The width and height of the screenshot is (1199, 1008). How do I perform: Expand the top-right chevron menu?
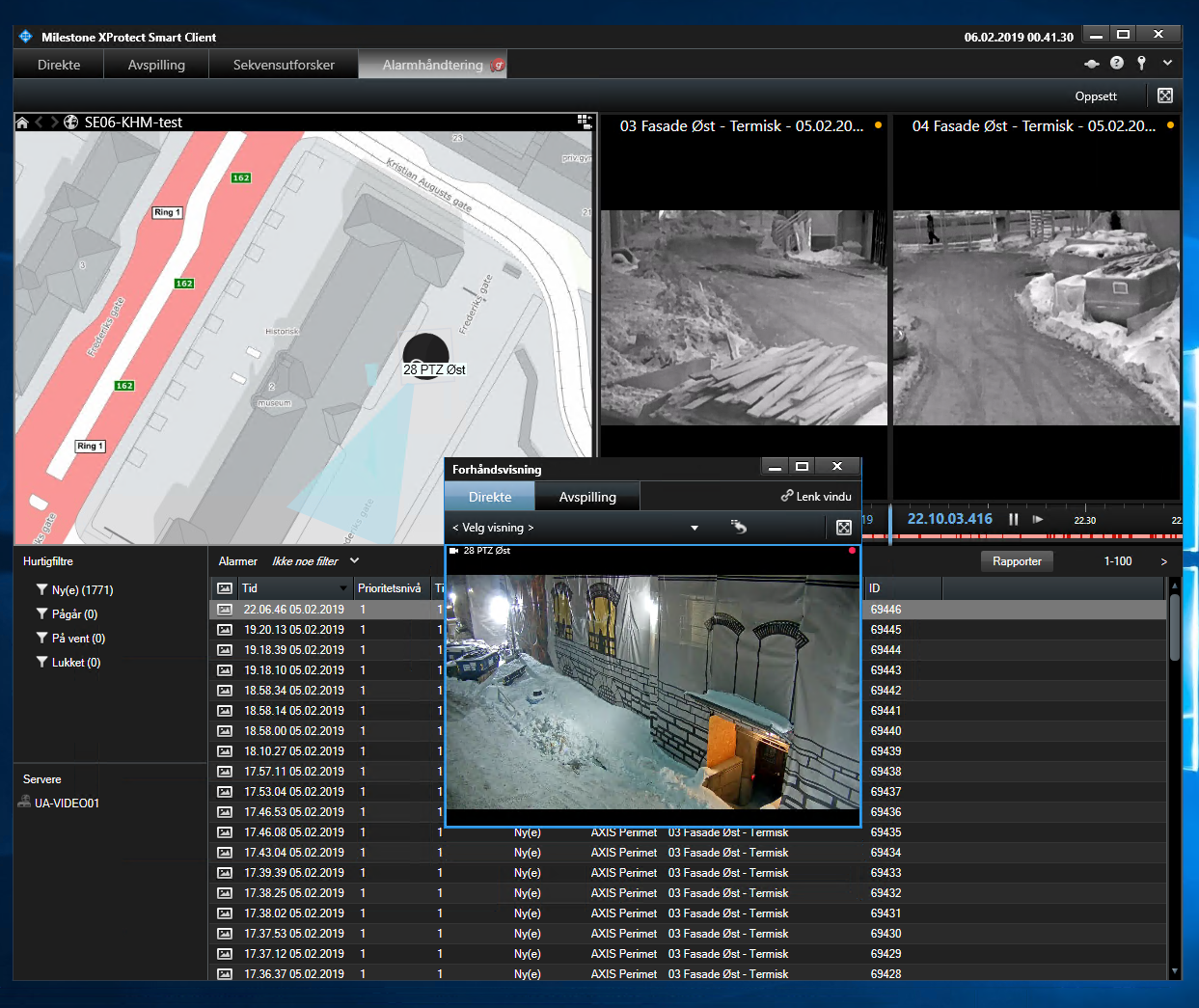(1167, 63)
